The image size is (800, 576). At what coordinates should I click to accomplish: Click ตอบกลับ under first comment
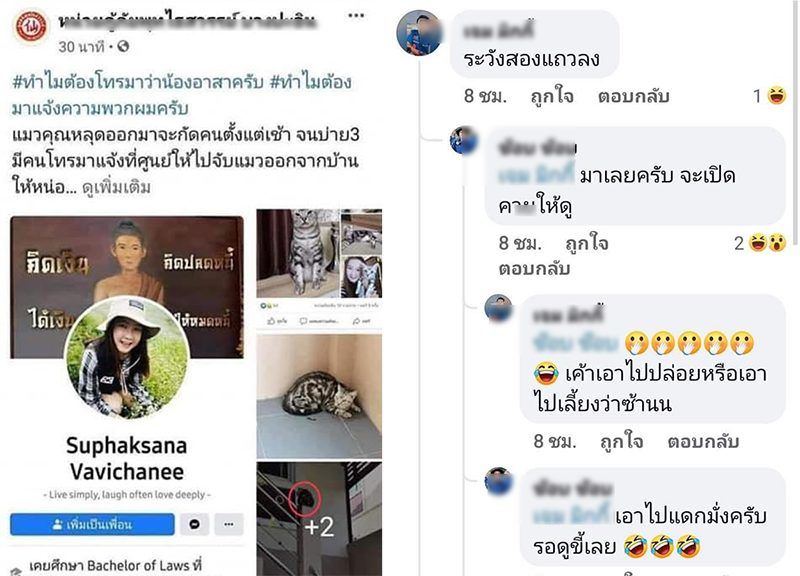tap(633, 96)
